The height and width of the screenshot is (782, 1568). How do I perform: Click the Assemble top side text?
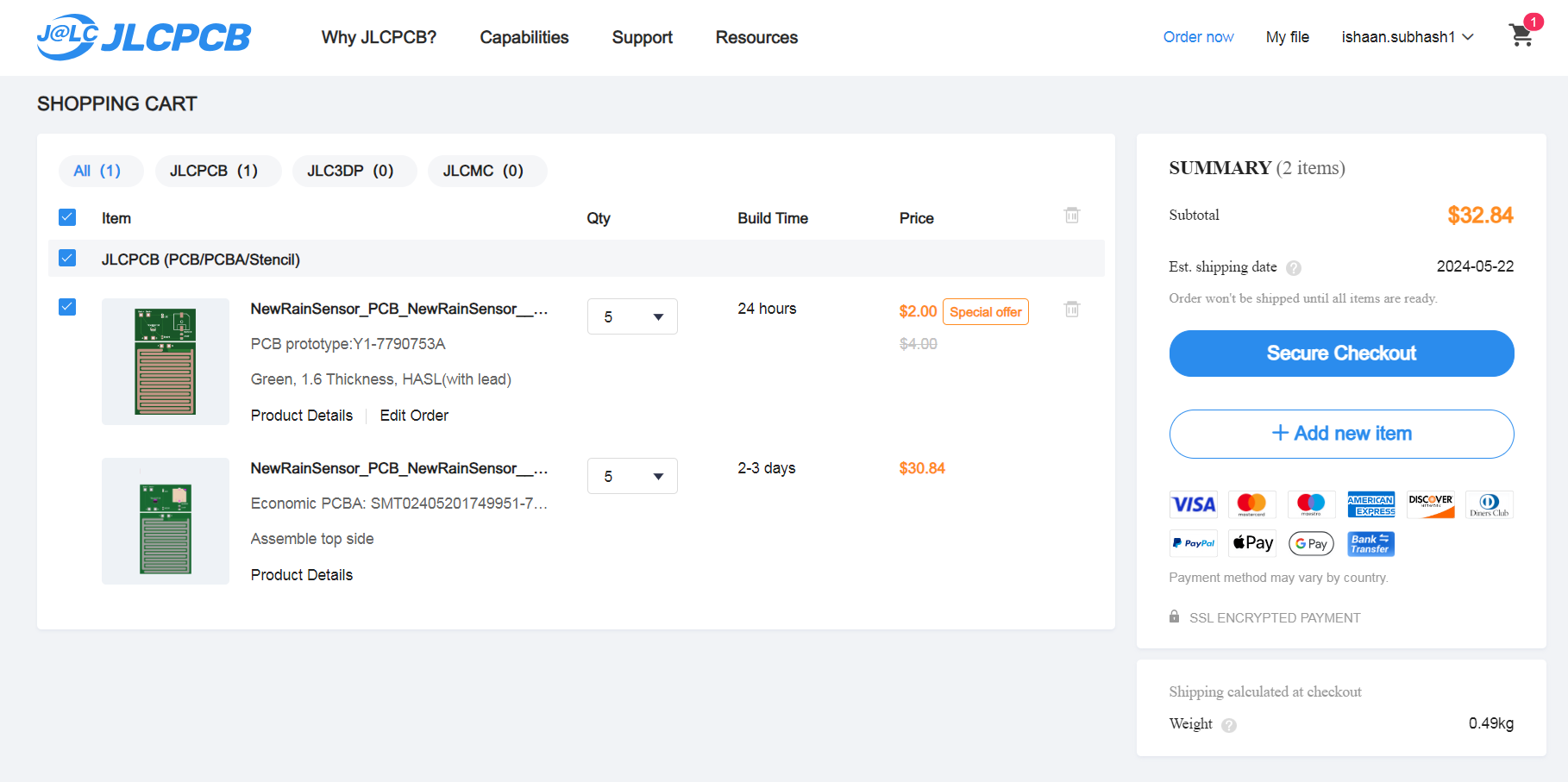point(312,539)
